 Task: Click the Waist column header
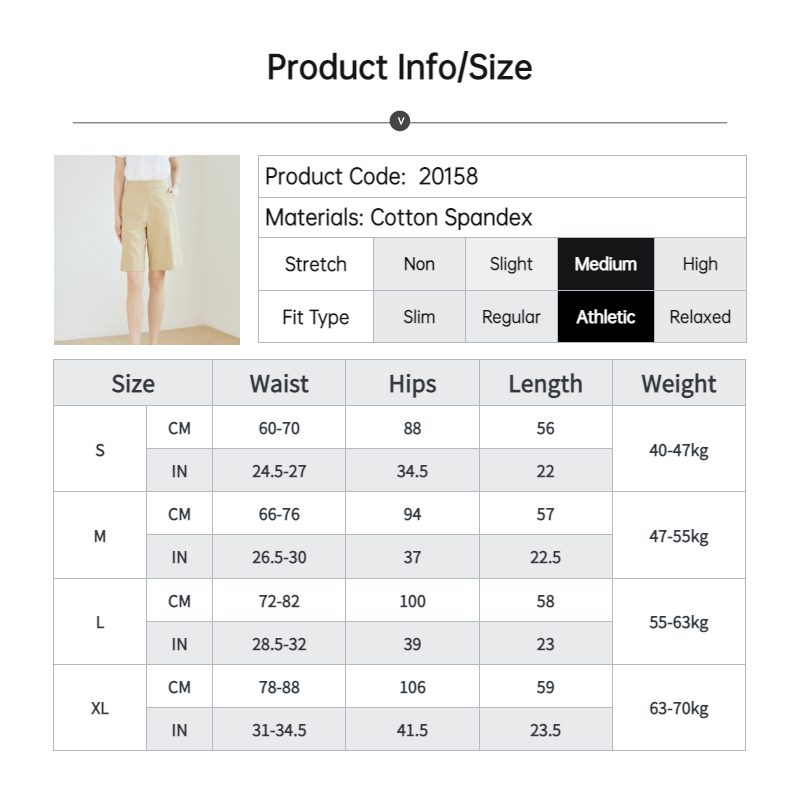279,383
